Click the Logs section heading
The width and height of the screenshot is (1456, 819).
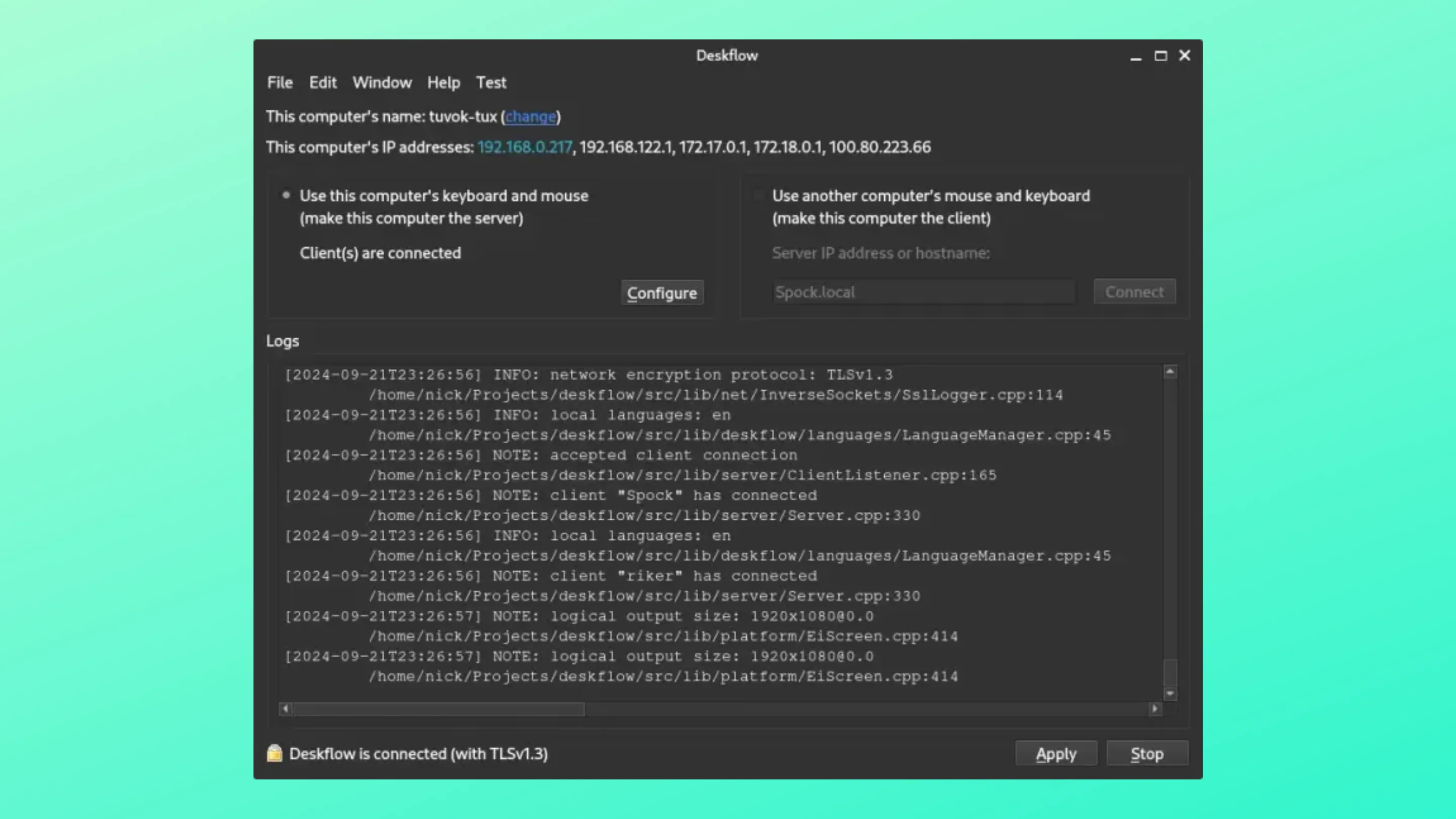[x=283, y=341]
